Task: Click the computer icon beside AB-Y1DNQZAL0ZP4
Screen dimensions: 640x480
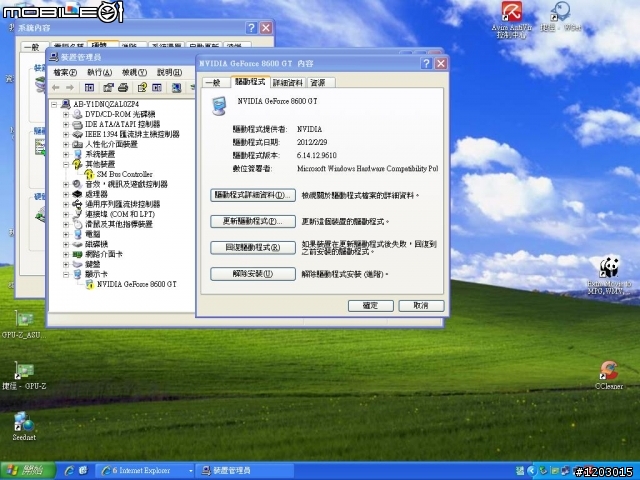Action: tap(66, 104)
